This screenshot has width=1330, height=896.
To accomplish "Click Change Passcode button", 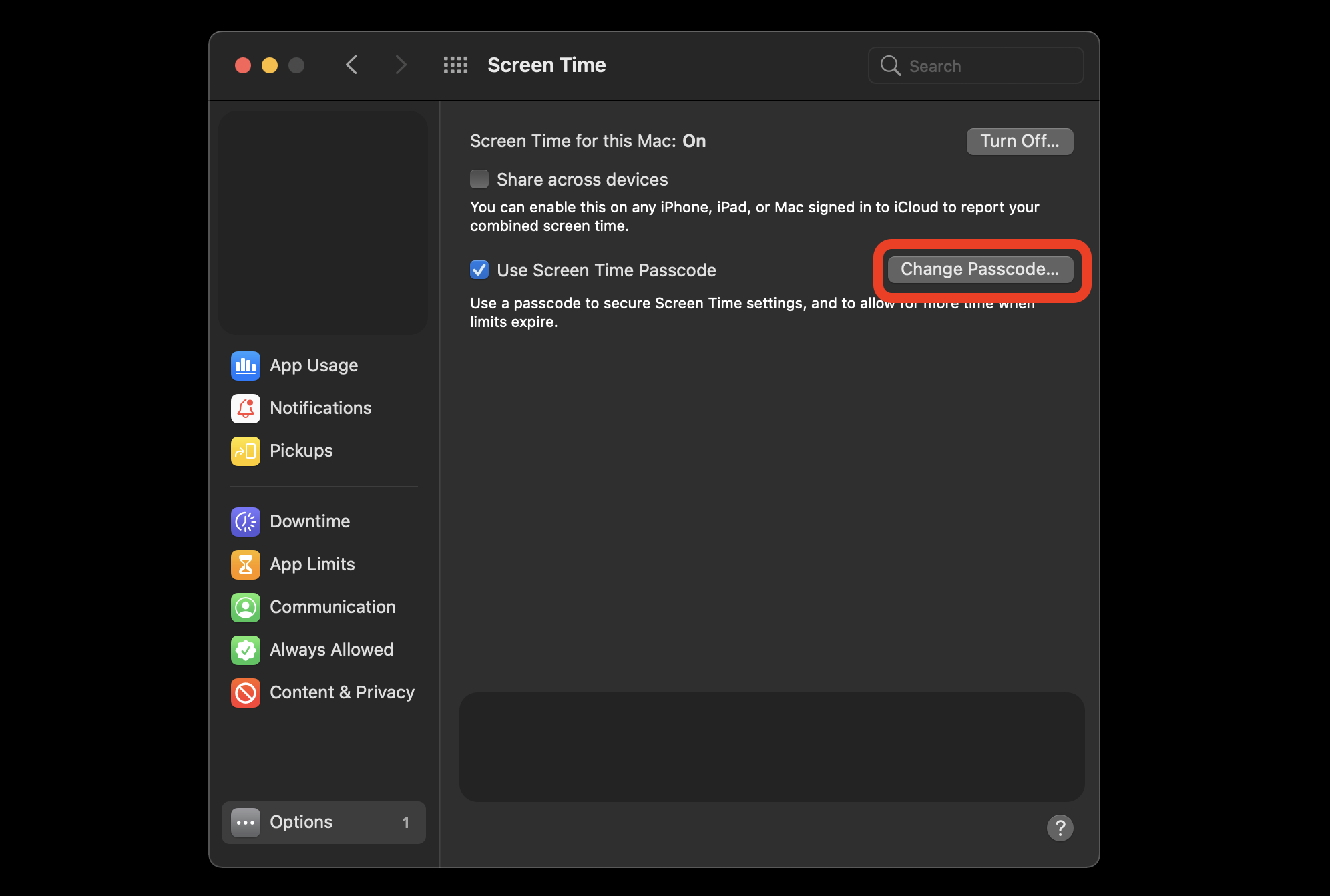I will (980, 268).
